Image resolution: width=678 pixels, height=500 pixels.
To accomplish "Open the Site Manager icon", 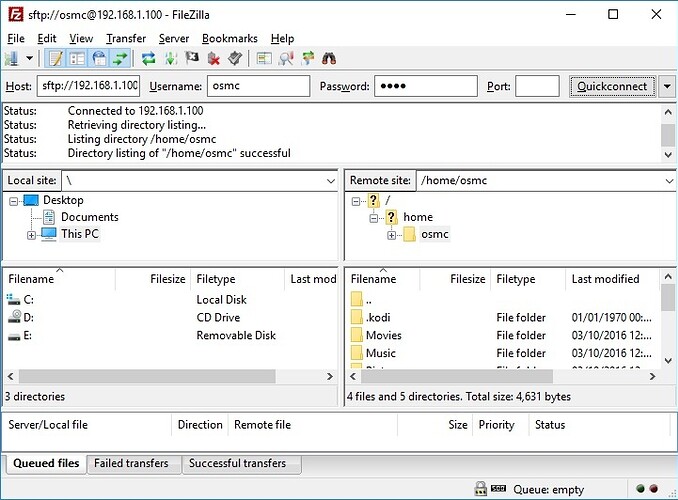I will coord(12,58).
